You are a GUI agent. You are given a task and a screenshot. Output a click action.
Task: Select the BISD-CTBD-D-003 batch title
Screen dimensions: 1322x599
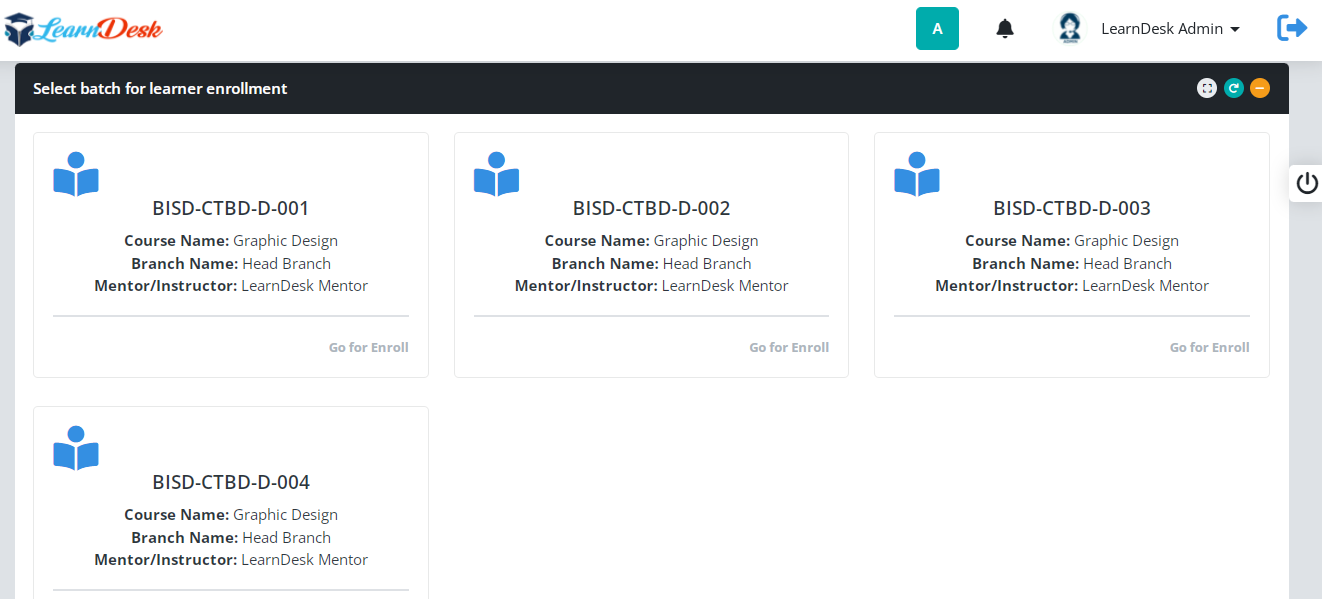tap(1072, 208)
